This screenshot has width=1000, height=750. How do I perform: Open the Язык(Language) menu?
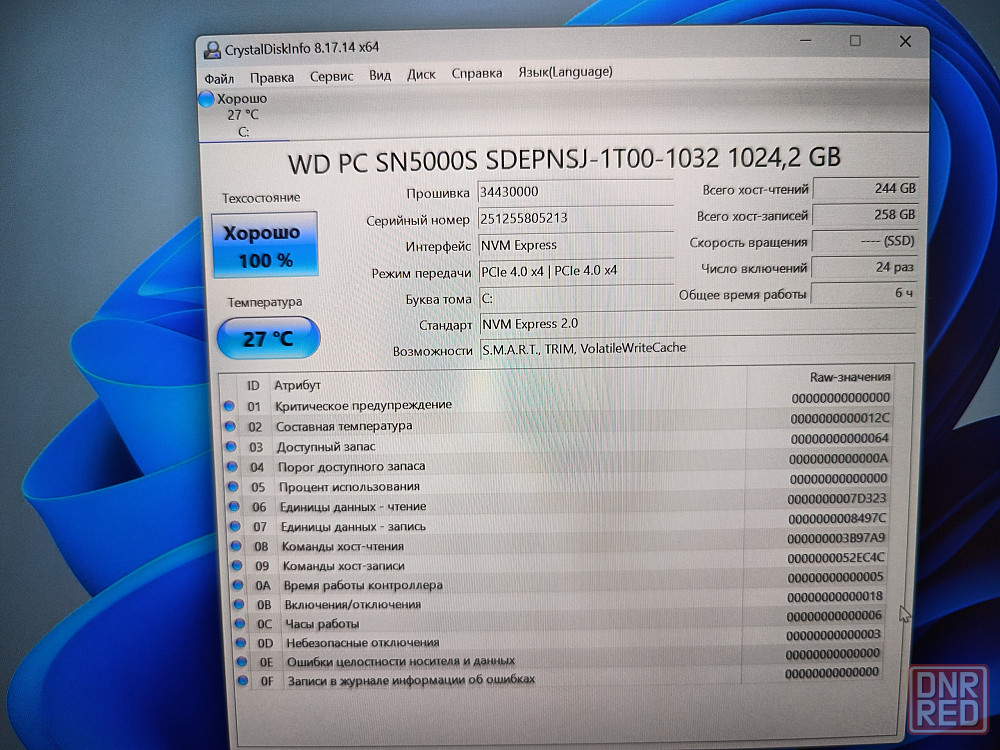tap(565, 71)
